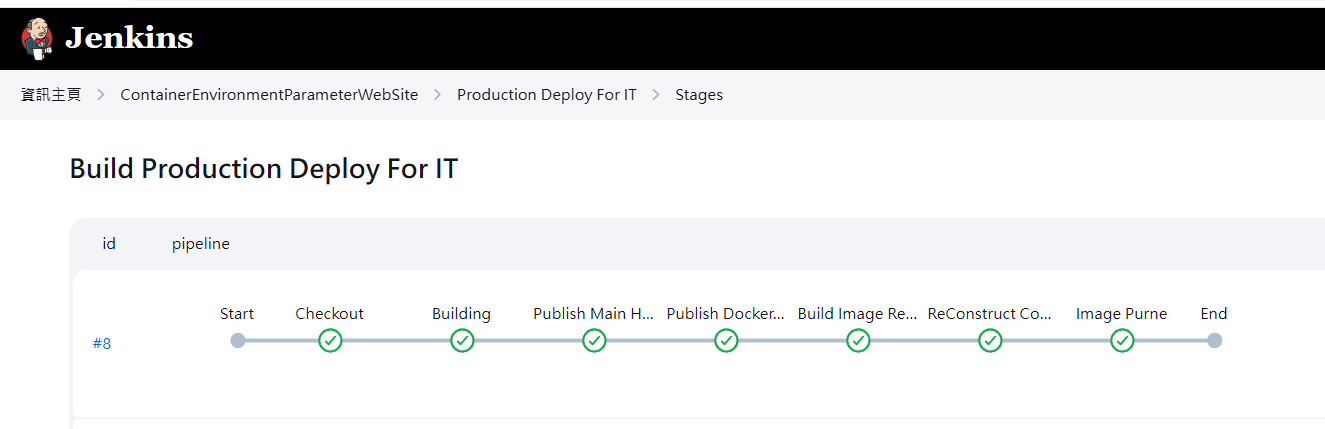Screen dimensions: 1325x429
Task: Click the Stages breadcrumb item
Action: (699, 95)
